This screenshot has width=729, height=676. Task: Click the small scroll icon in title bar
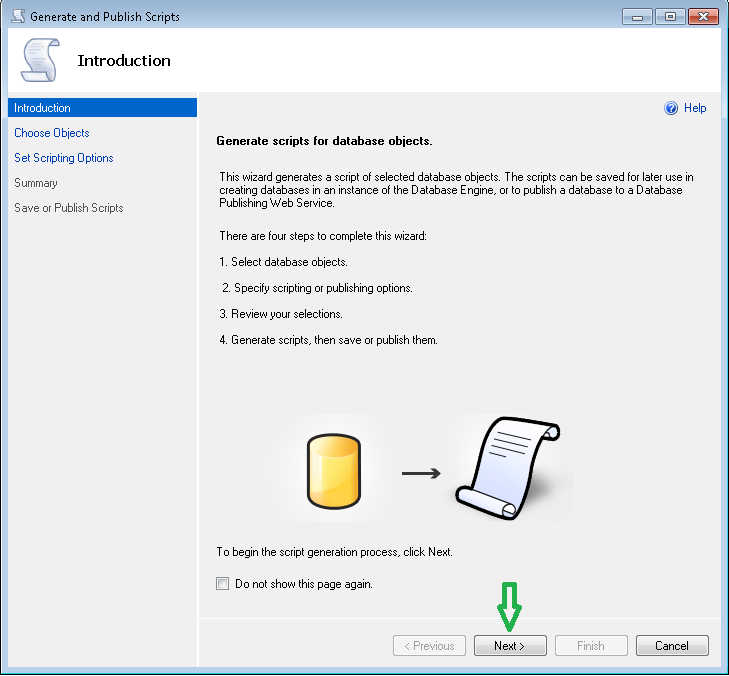point(17,17)
